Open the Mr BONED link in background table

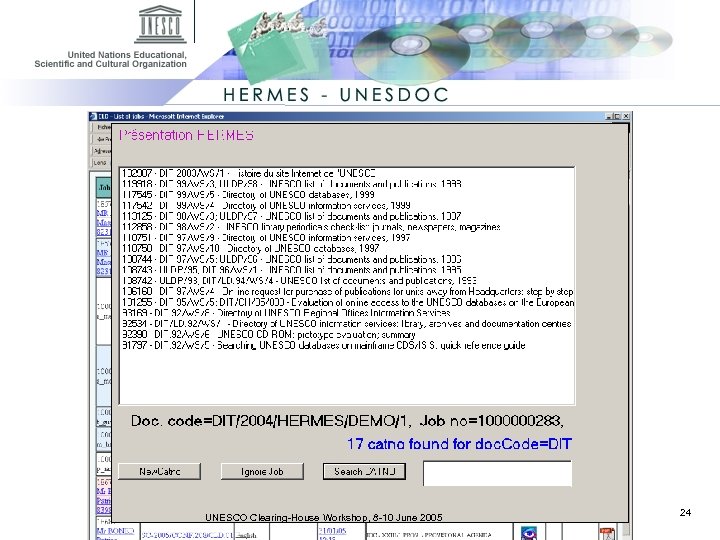(x=115, y=531)
